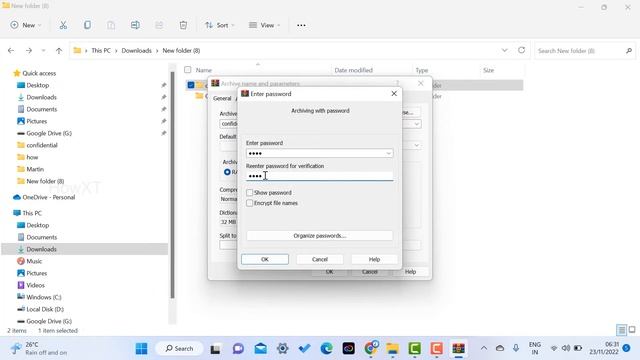Open the Windows Start button

[x=141, y=349]
